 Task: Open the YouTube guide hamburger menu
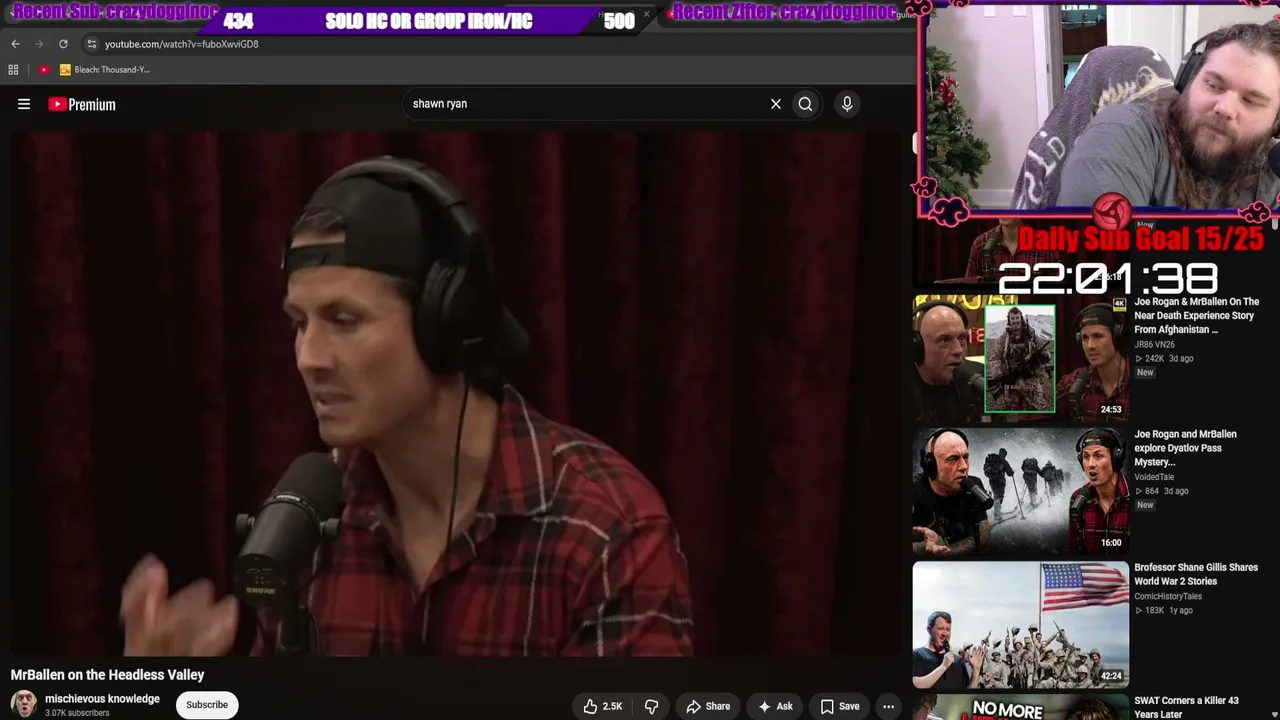pyautogui.click(x=24, y=104)
